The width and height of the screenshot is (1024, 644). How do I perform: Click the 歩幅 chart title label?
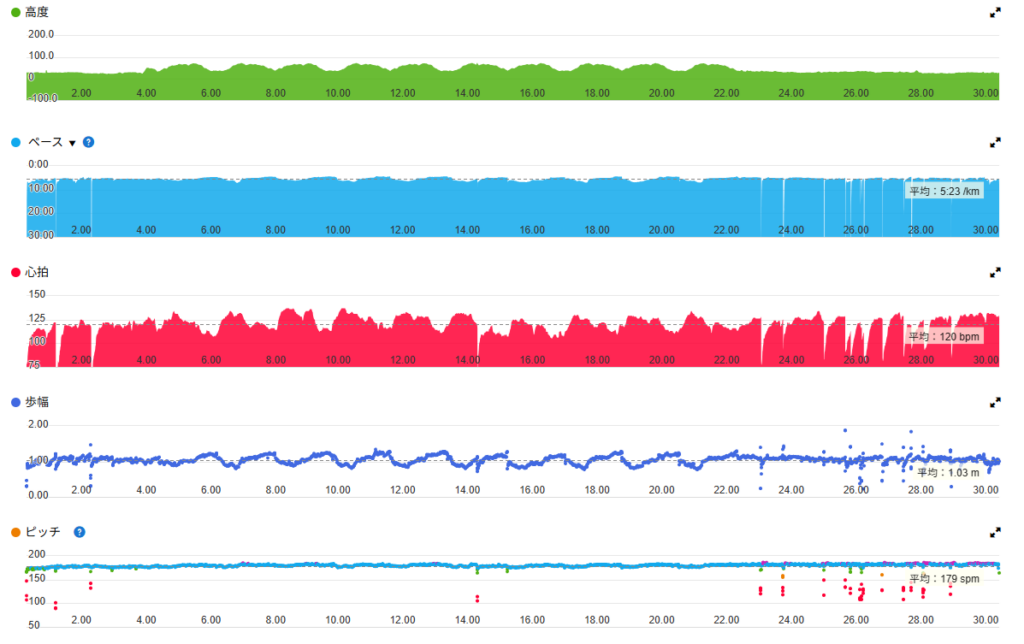point(39,402)
